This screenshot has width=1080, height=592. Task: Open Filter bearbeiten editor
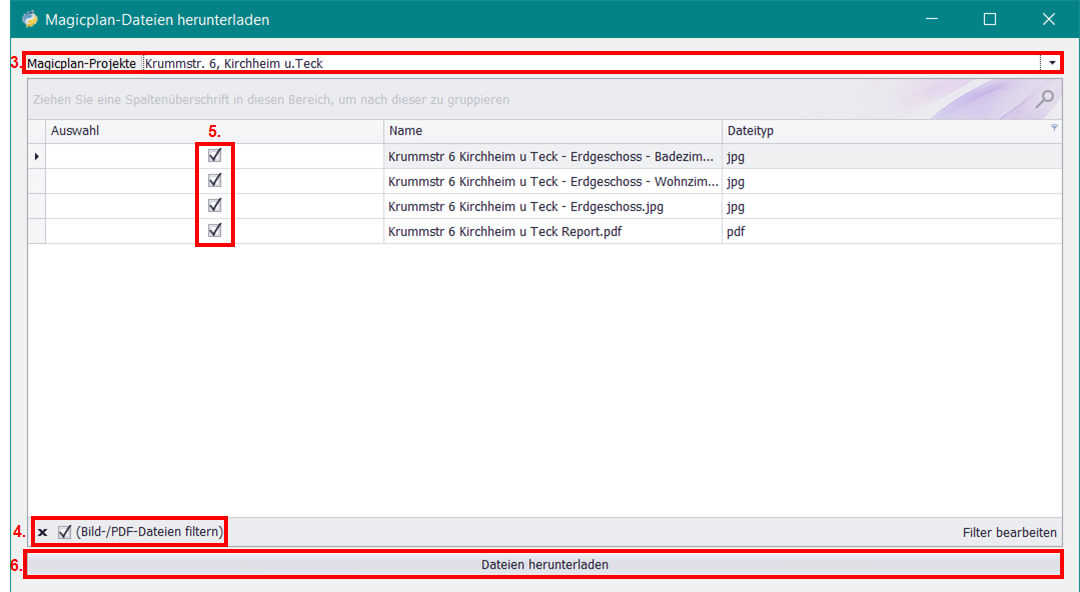(1009, 533)
